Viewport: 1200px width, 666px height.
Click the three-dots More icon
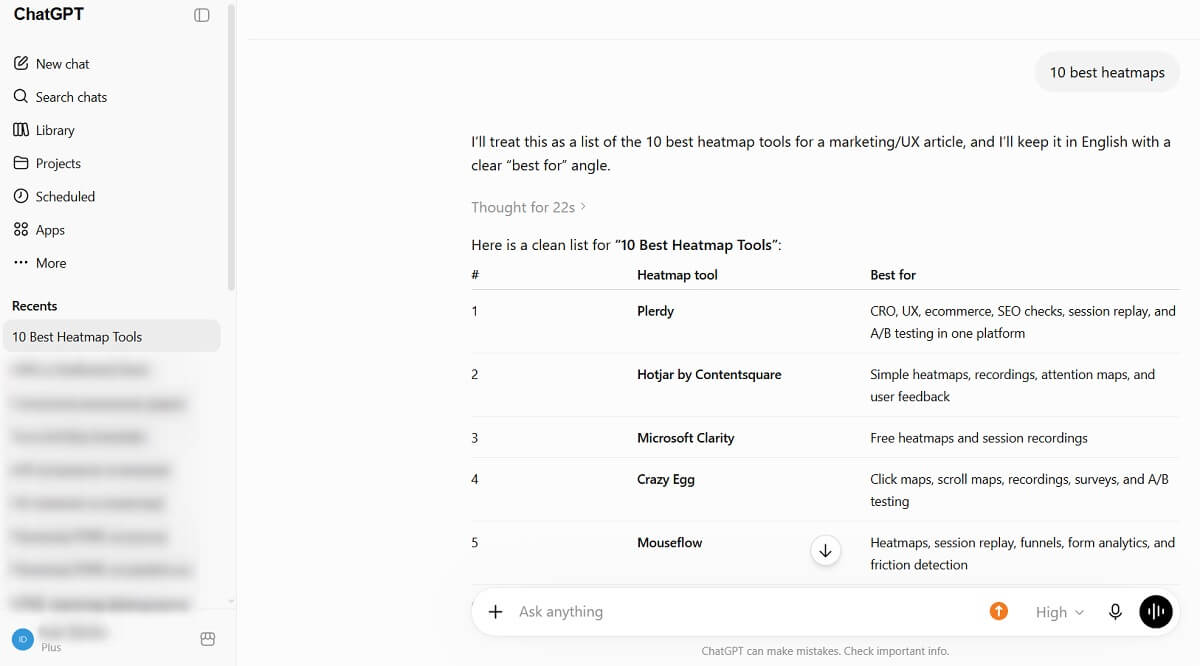point(21,263)
